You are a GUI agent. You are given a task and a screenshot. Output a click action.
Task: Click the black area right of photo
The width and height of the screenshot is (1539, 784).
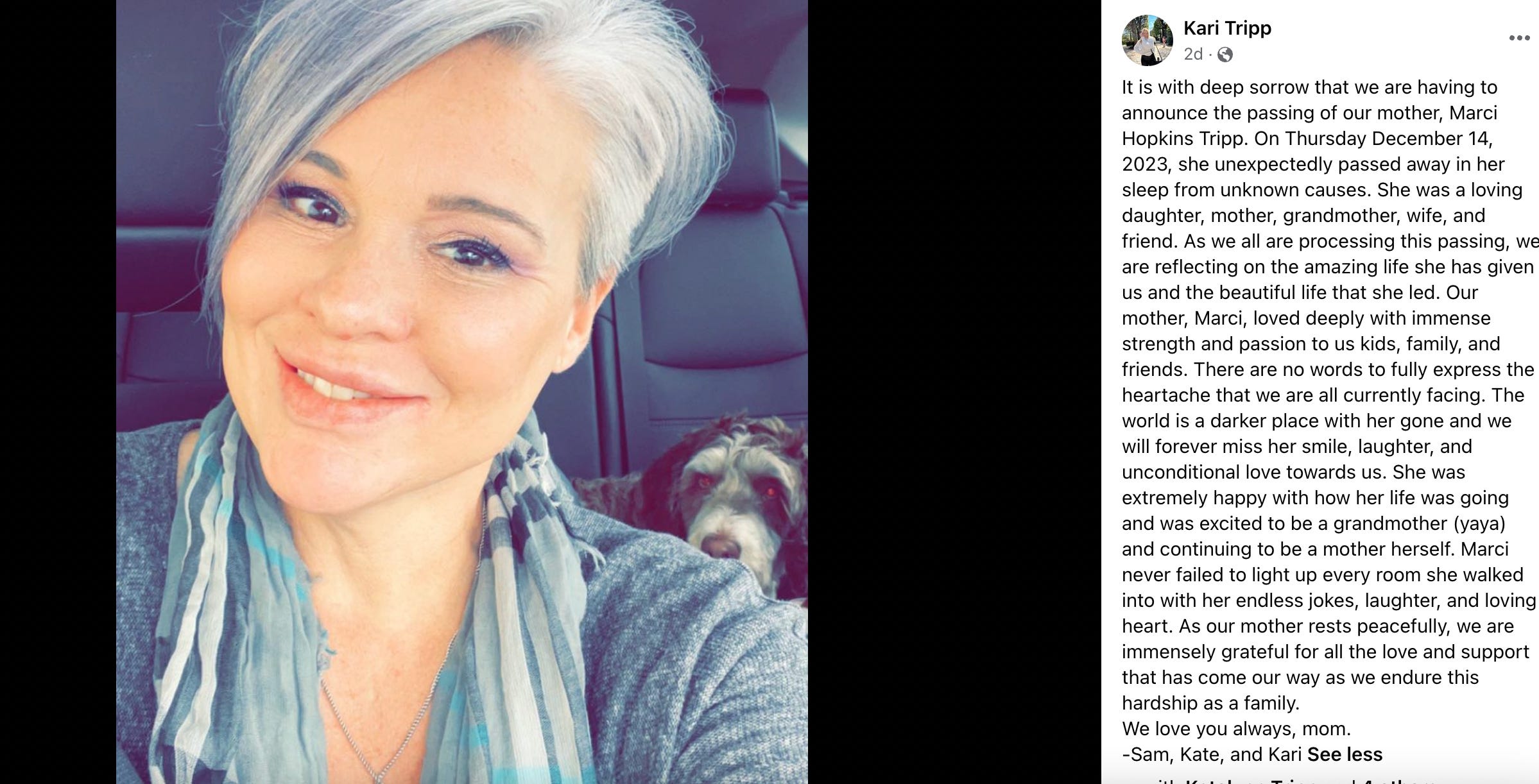click(954, 392)
